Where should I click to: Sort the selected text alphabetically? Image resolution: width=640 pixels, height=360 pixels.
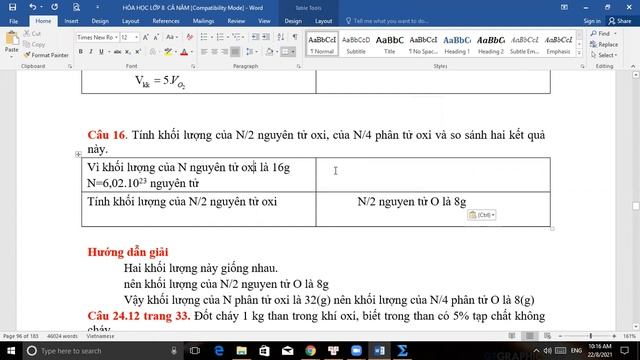tap(281, 37)
